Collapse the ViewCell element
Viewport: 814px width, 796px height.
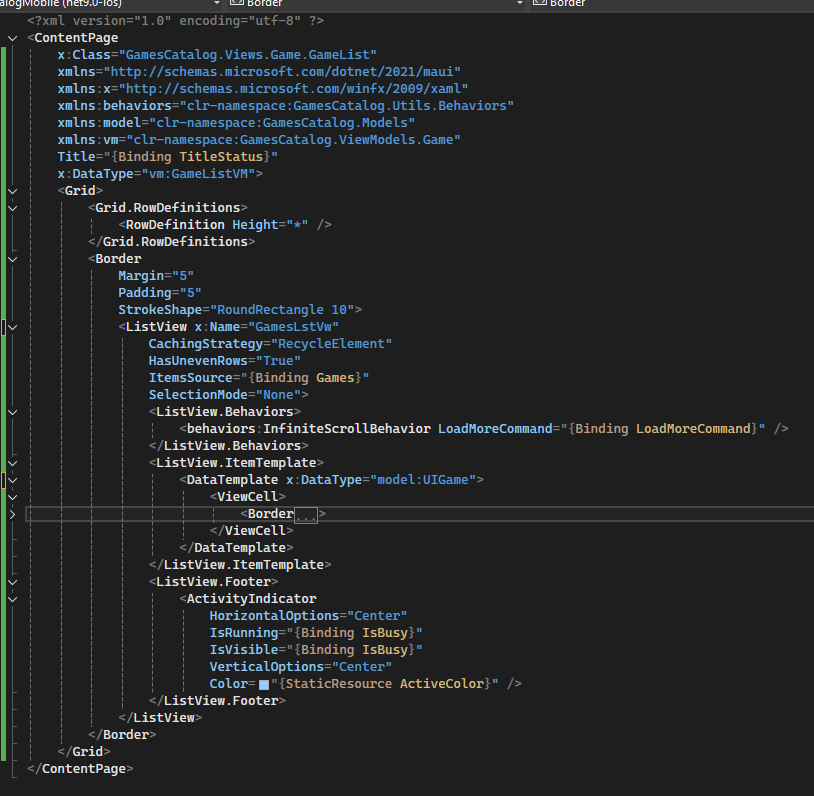(x=12, y=496)
